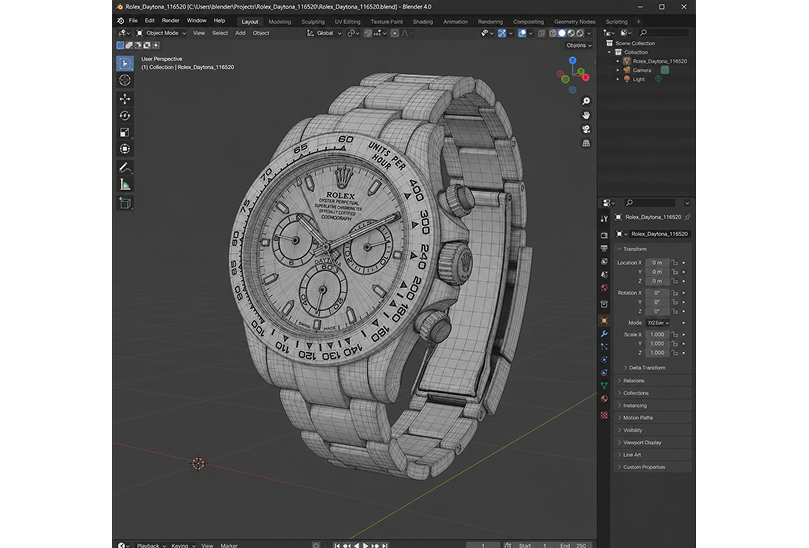Switch perspective/orthographic grid icon
This screenshot has height=548, width=809.
coord(586,143)
